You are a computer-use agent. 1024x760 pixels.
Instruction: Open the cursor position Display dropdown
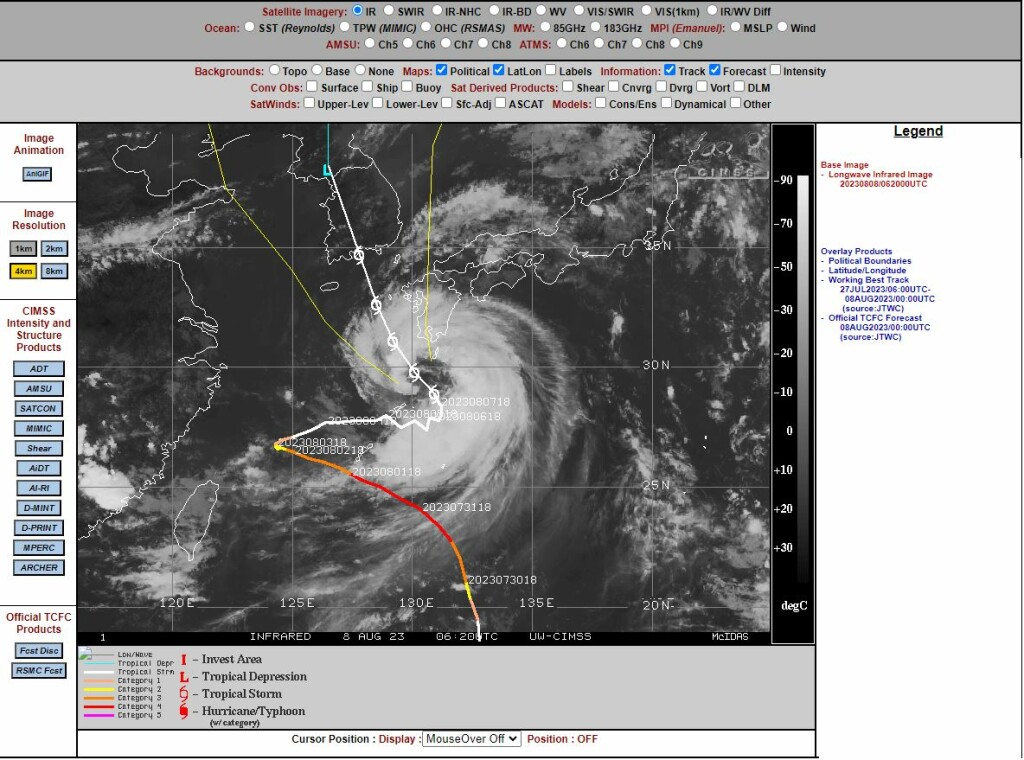click(471, 739)
